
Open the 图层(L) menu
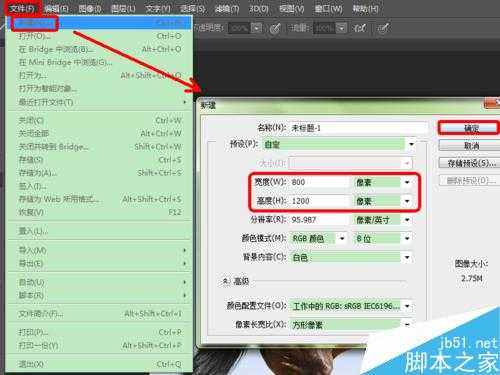pyautogui.click(x=123, y=8)
